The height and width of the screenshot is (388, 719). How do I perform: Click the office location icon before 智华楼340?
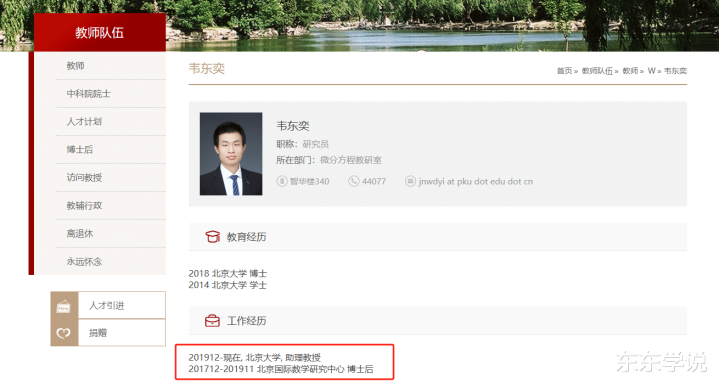click(282, 181)
